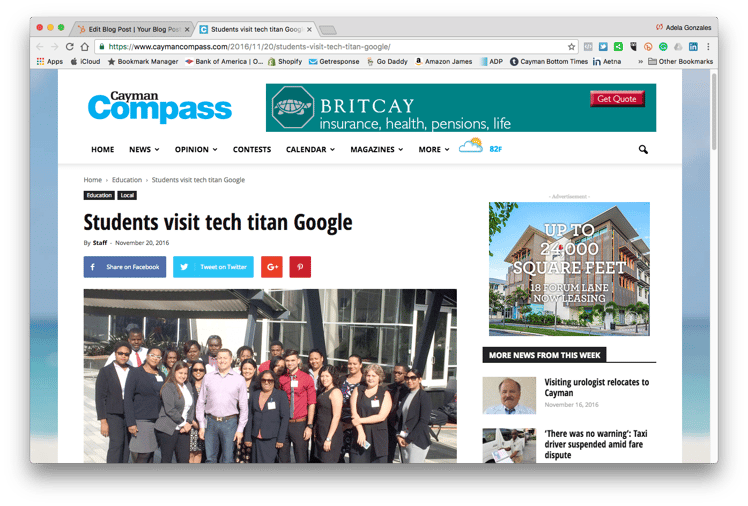The height and width of the screenshot is (506, 748).
Task: Click the address bar URL field
Action: pyautogui.click(x=334, y=47)
